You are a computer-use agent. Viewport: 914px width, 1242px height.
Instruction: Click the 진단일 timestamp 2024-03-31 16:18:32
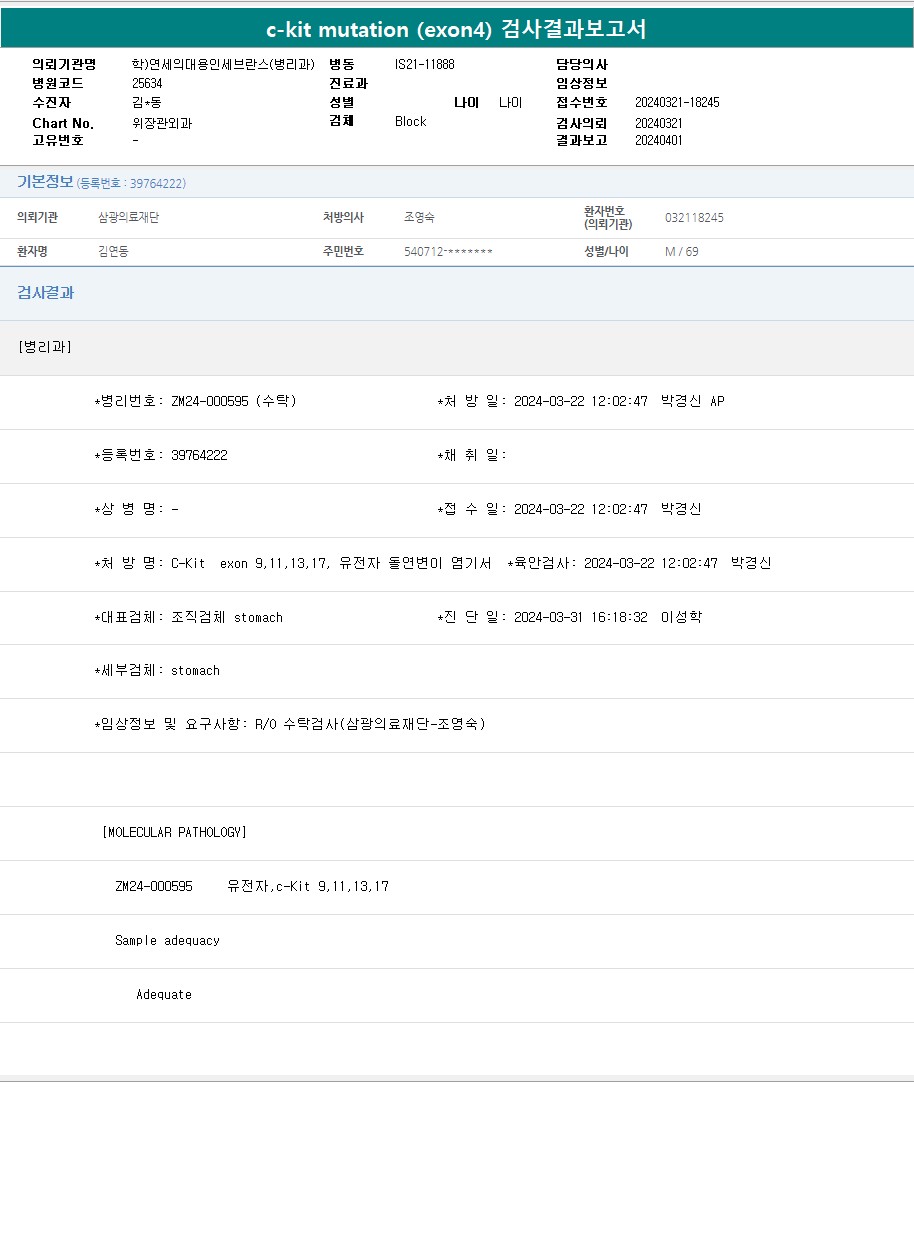point(580,617)
